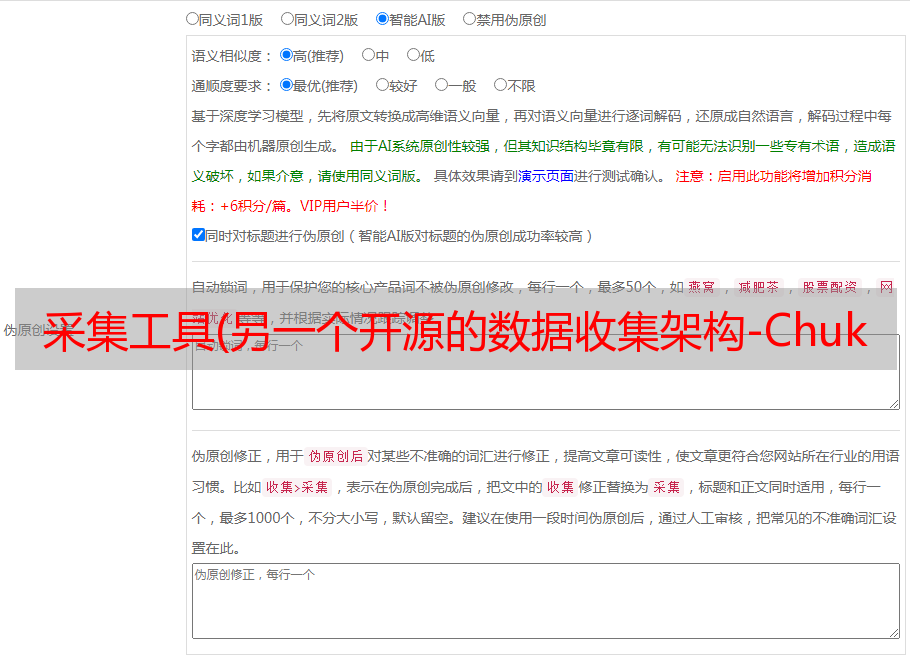Image resolution: width=911 pixels, height=658 pixels.
Task: Grab the 自动锁词 textarea resize handle
Action: 894,404
